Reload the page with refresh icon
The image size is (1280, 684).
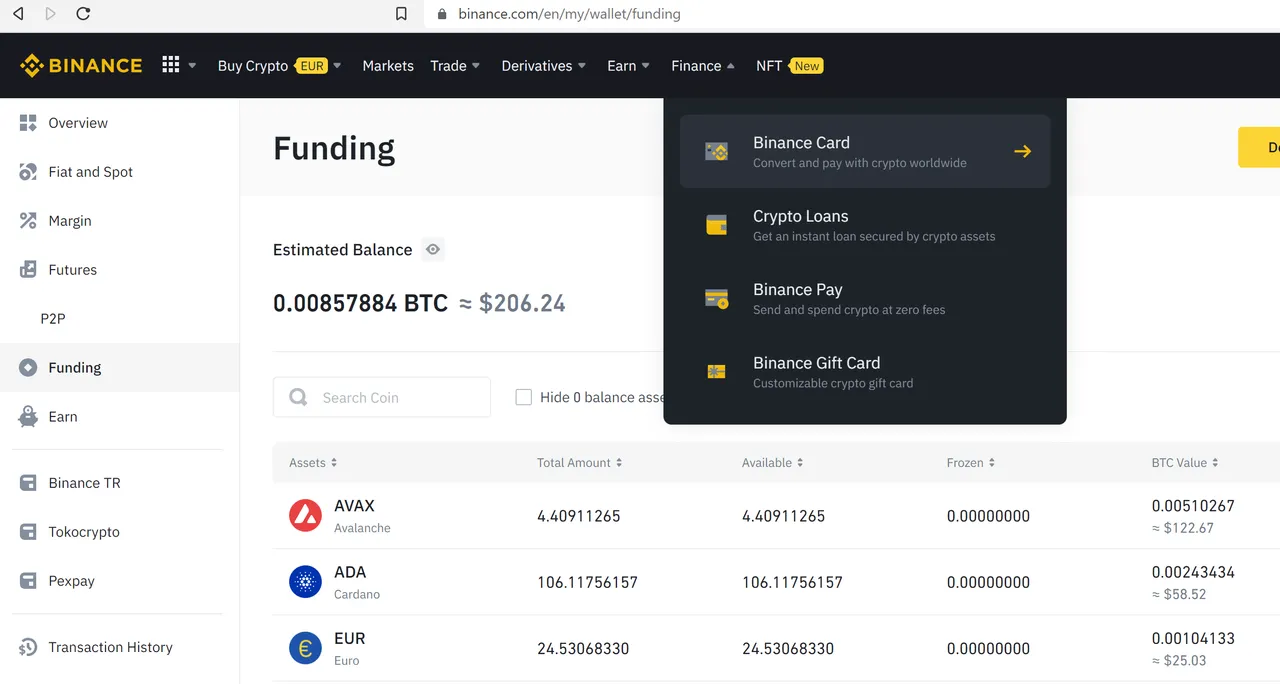click(x=83, y=14)
